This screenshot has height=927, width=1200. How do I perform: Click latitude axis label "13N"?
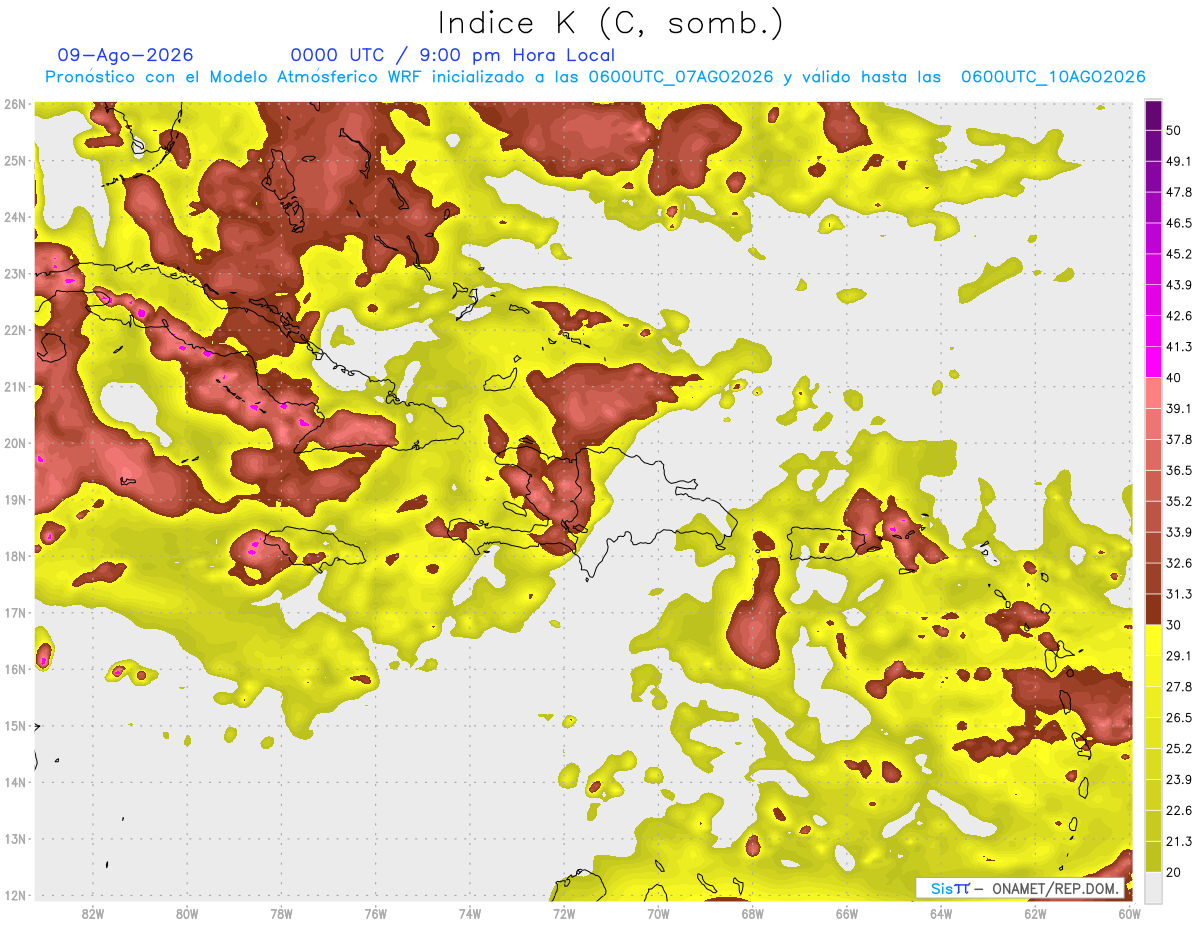14,839
